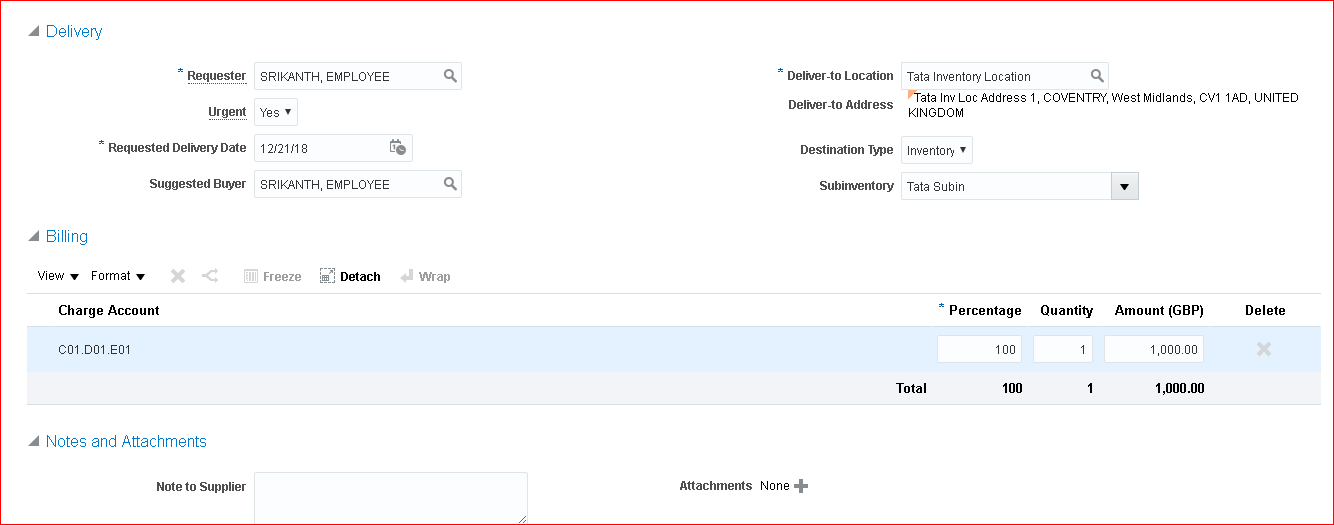
Task: Expand the Subinventory combo box
Action: (1124, 186)
